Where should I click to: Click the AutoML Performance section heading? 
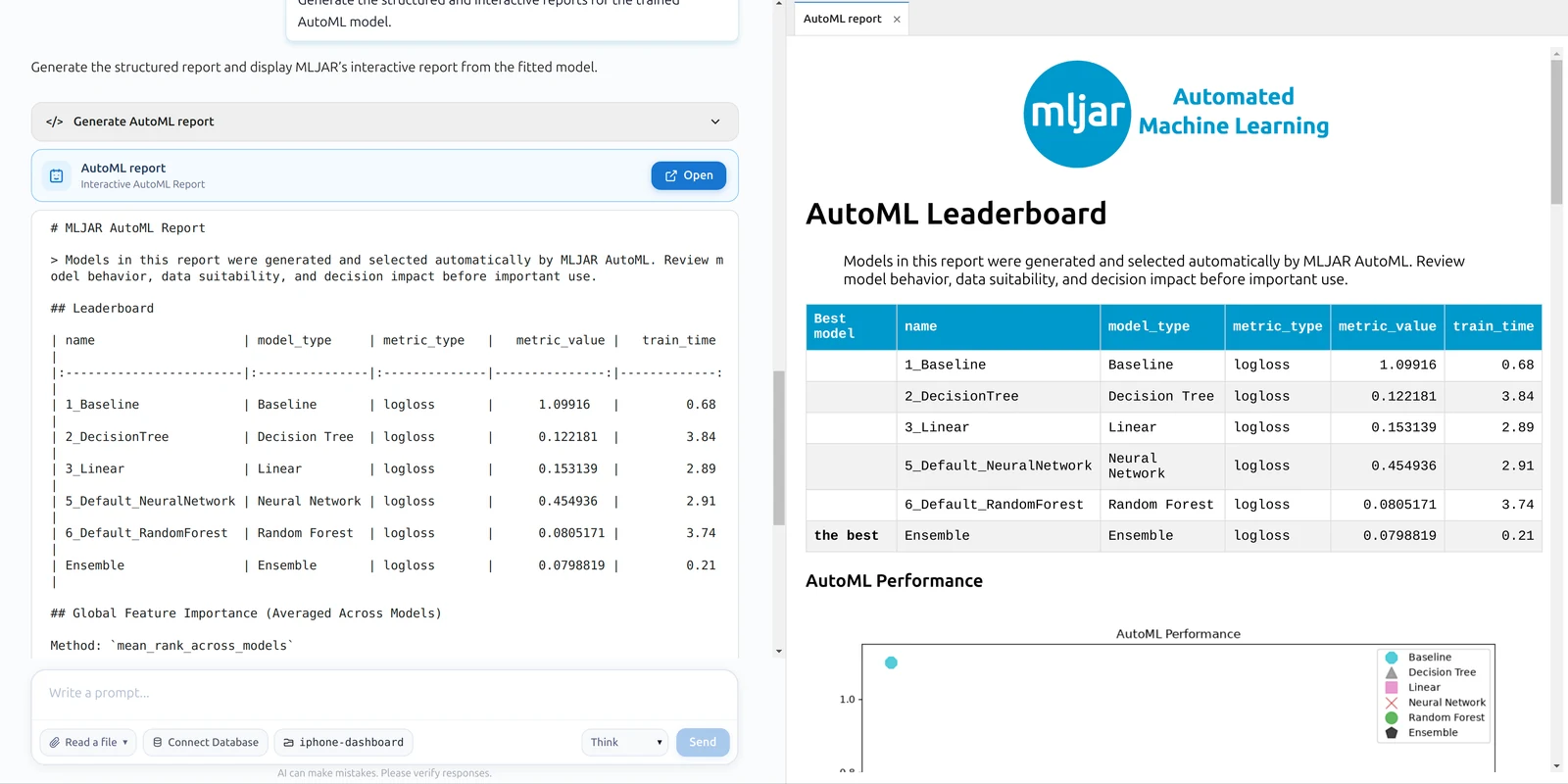coord(894,581)
